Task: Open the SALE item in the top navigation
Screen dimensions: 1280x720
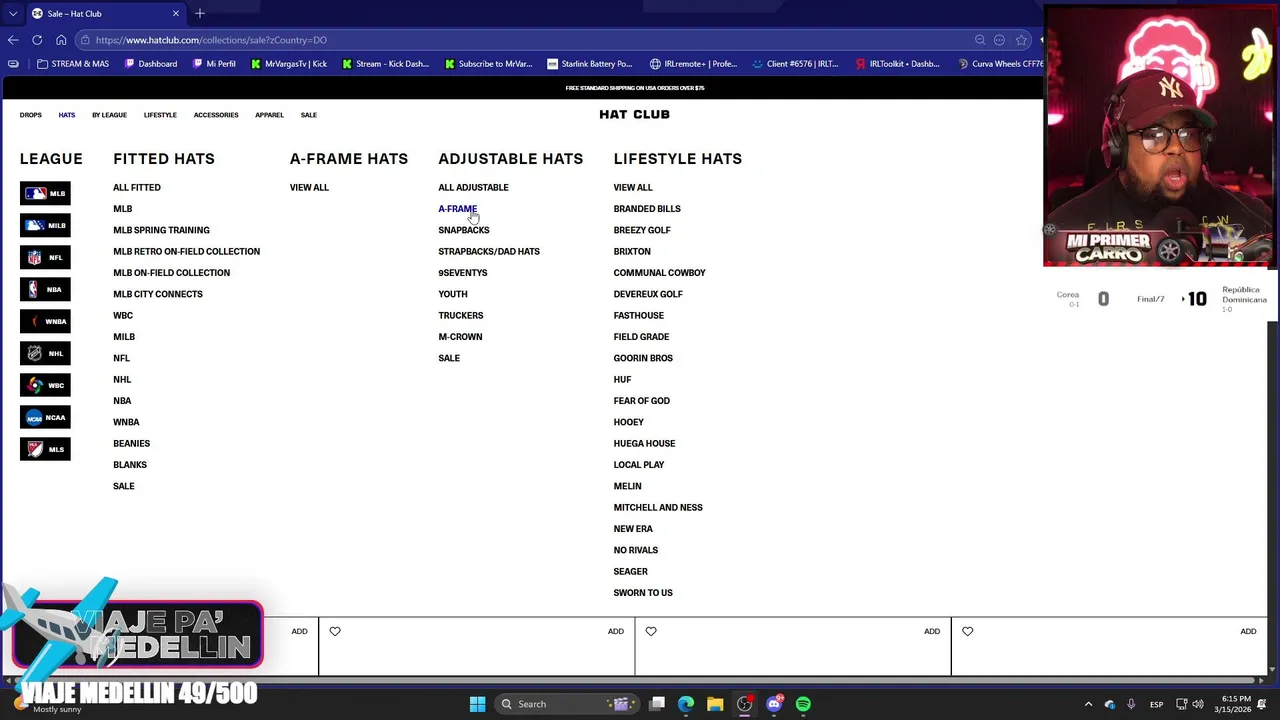Action: coord(309,115)
